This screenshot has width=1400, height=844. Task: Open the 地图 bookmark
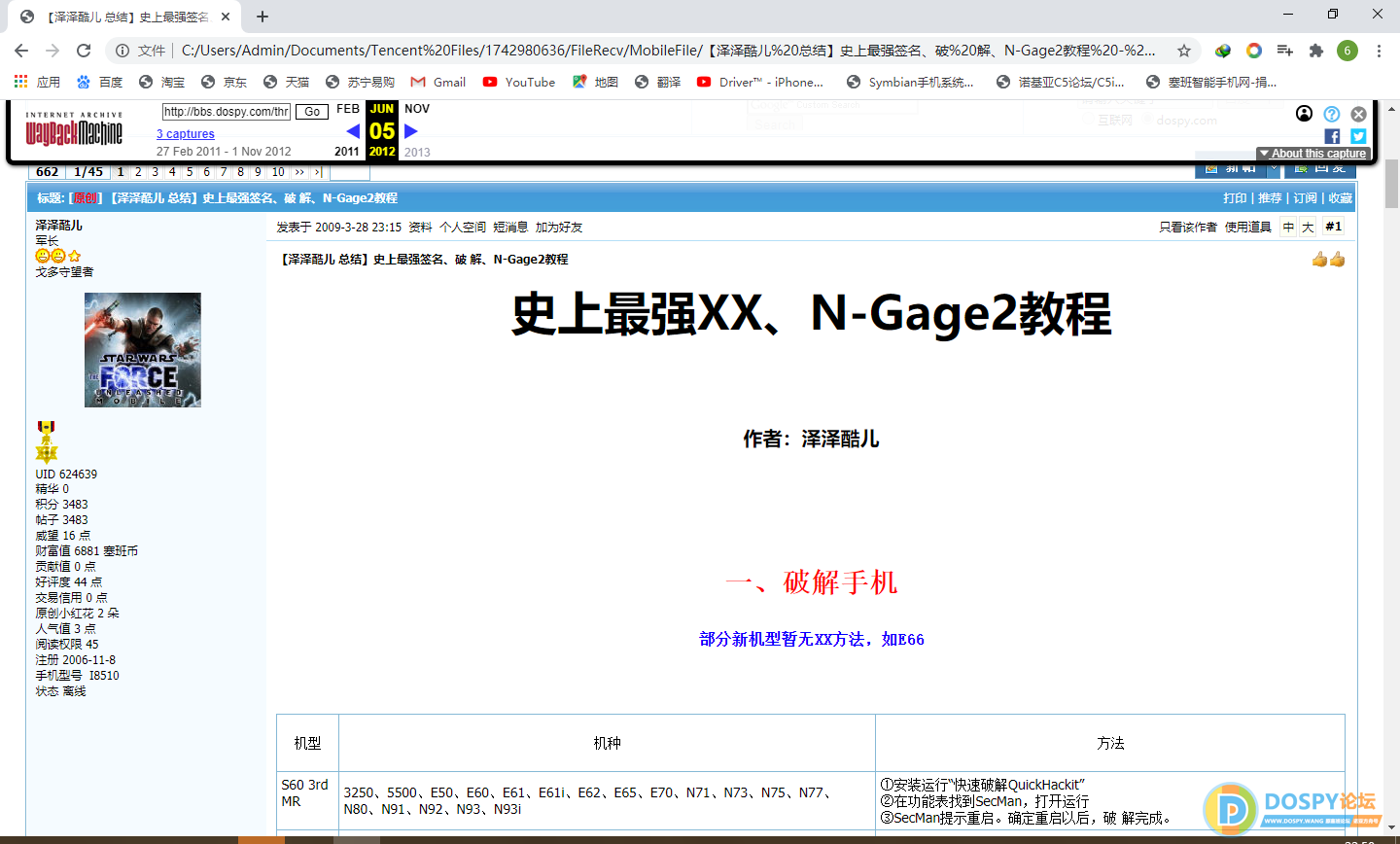596,82
